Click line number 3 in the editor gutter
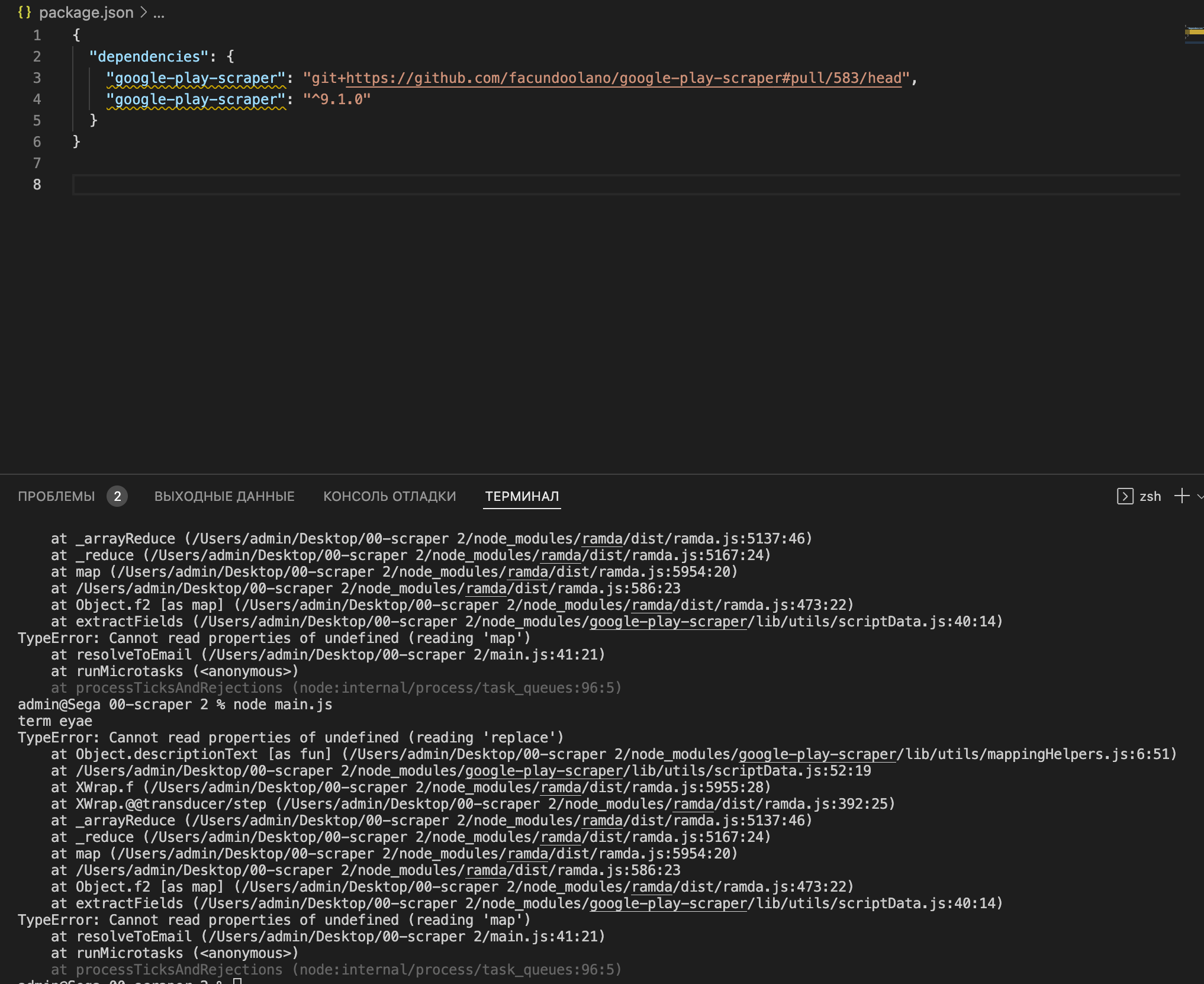1204x984 pixels. (37, 78)
